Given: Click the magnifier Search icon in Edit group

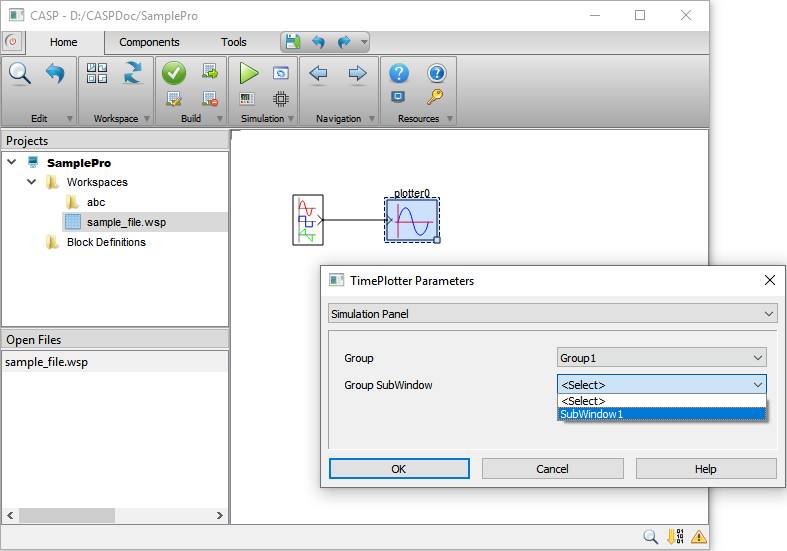Looking at the screenshot, I should 20,73.
